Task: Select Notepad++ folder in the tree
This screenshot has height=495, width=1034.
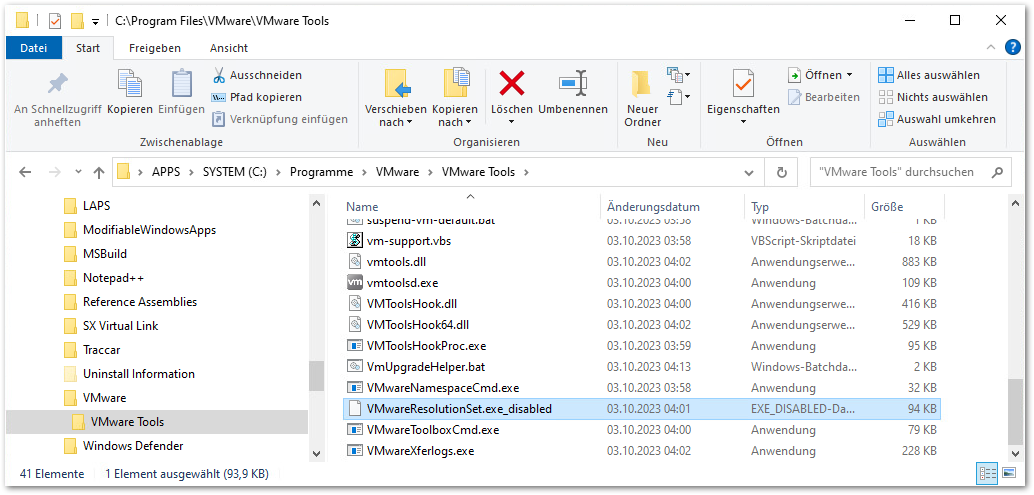Action: [x=113, y=277]
